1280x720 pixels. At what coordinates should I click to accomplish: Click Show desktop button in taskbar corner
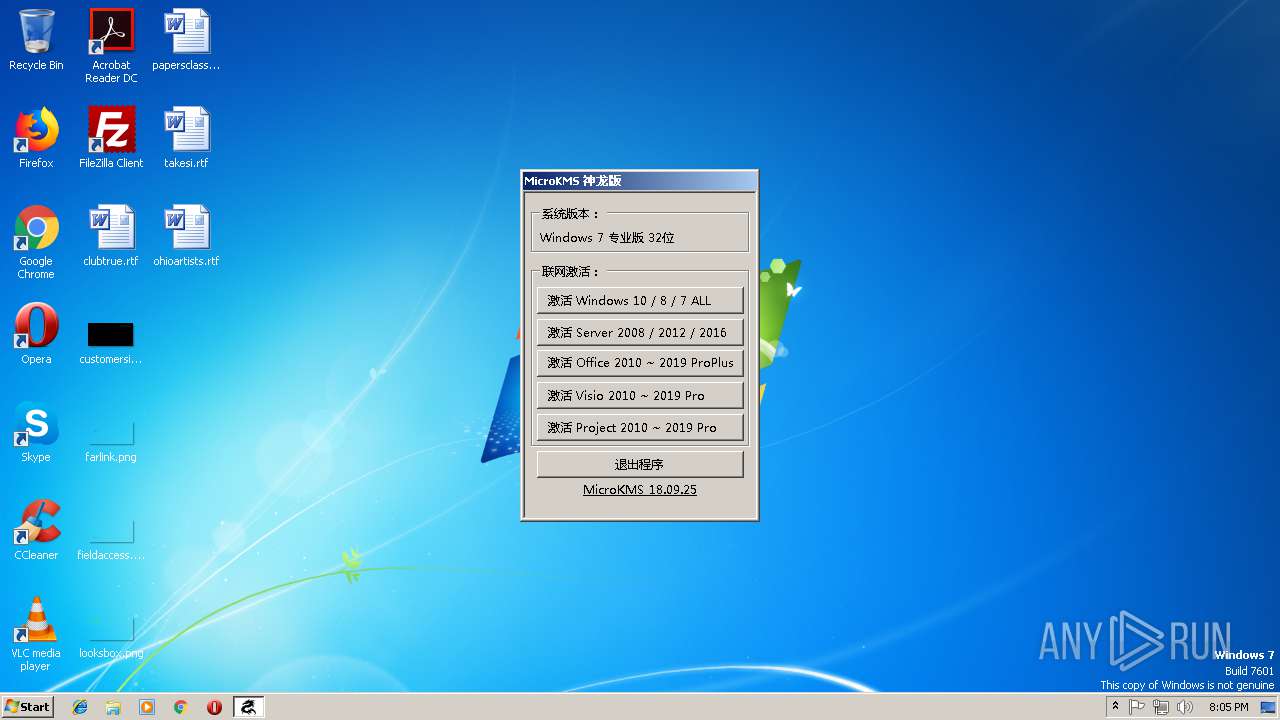point(1269,707)
